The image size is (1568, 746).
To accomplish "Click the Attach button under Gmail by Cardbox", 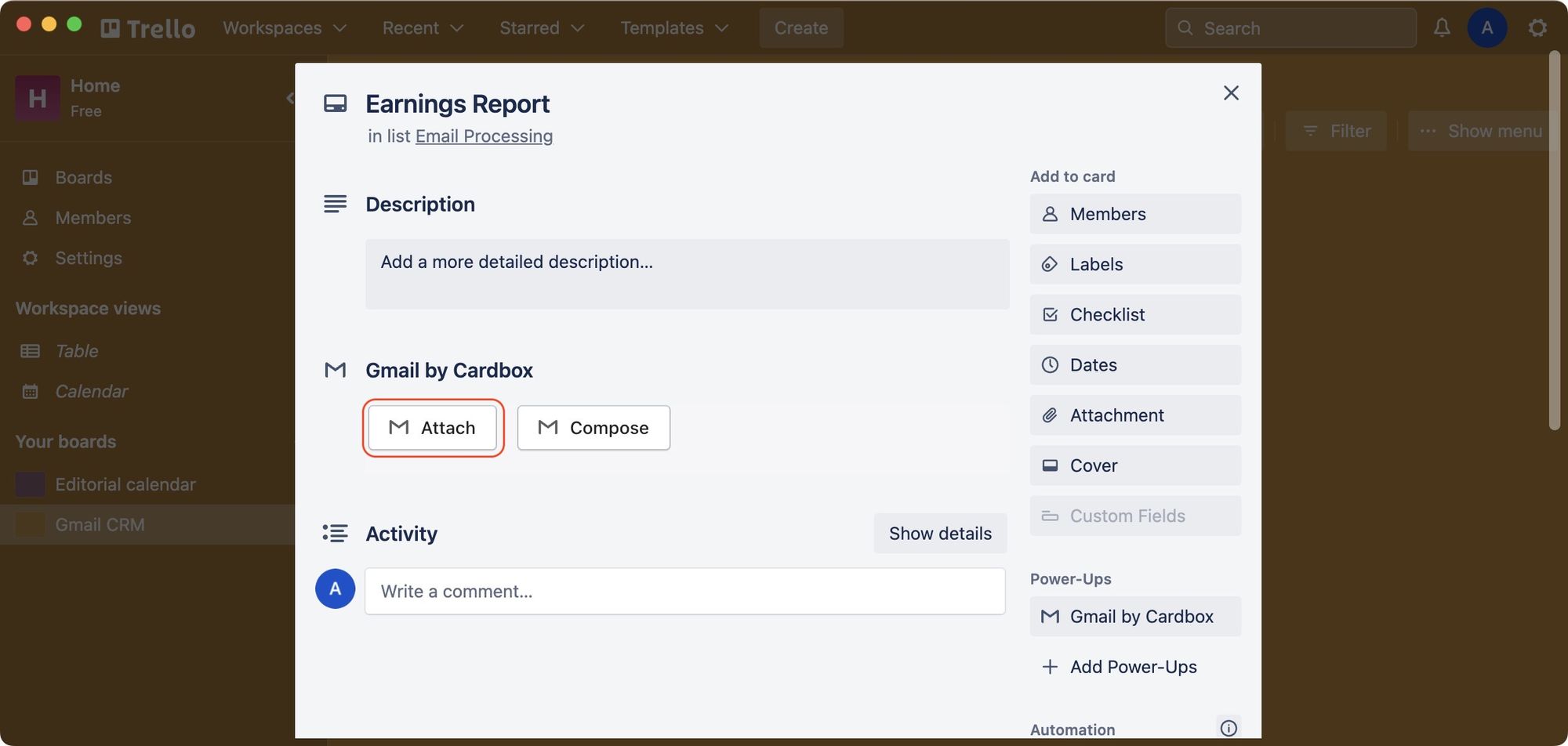I will click(x=432, y=428).
